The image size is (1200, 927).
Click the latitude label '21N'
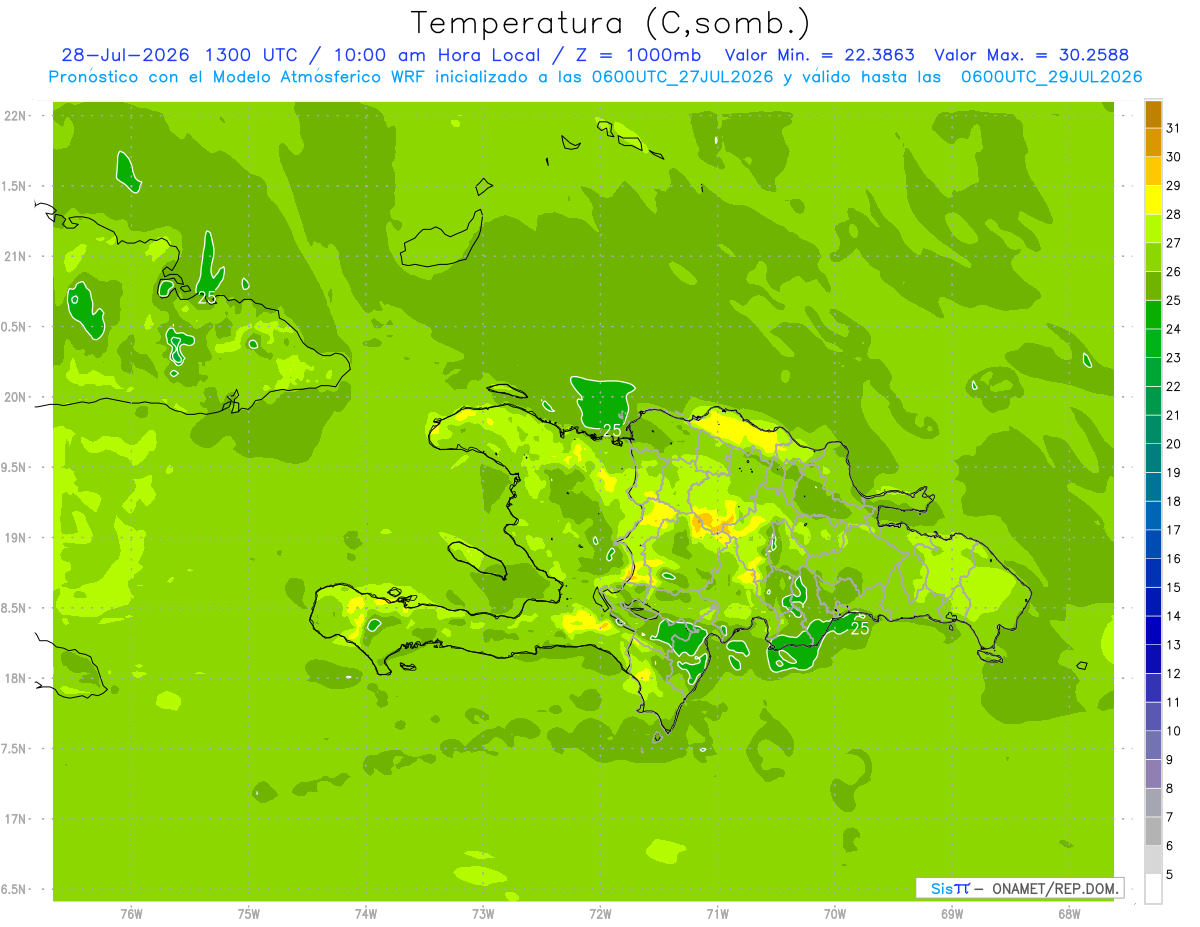coord(16,257)
